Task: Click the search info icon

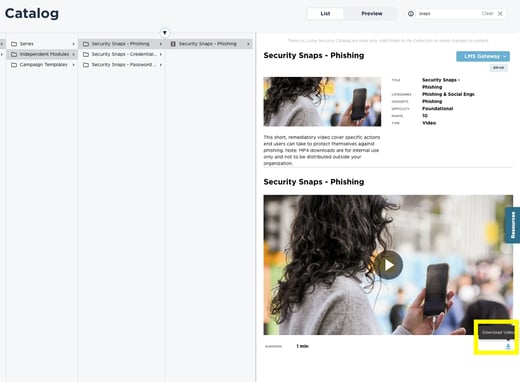Action: coord(411,14)
